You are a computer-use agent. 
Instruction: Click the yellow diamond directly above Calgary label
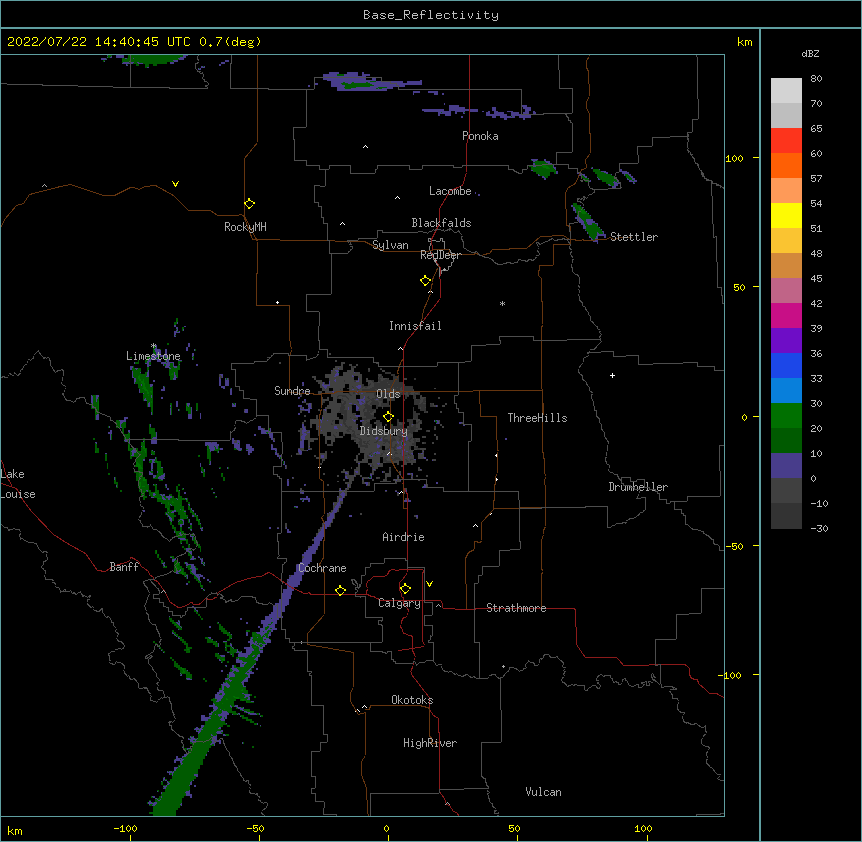pos(405,589)
